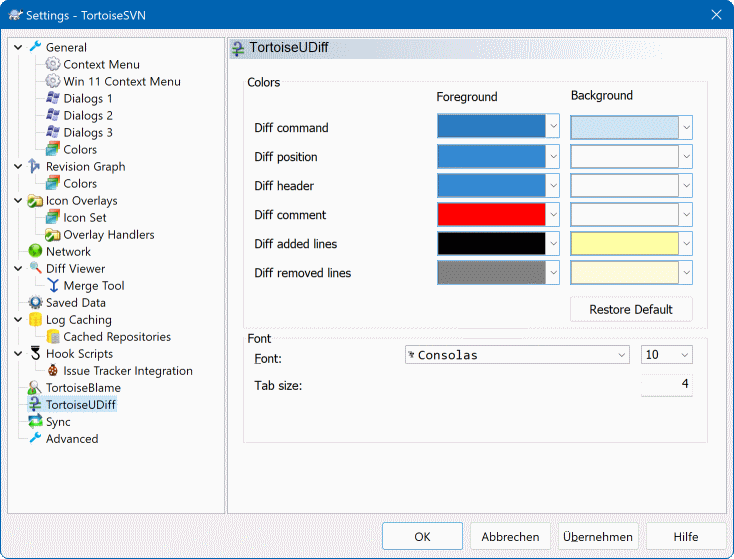This screenshot has width=734, height=559.
Task: Open Overlay Handlers settings page
Action: click(x=109, y=235)
